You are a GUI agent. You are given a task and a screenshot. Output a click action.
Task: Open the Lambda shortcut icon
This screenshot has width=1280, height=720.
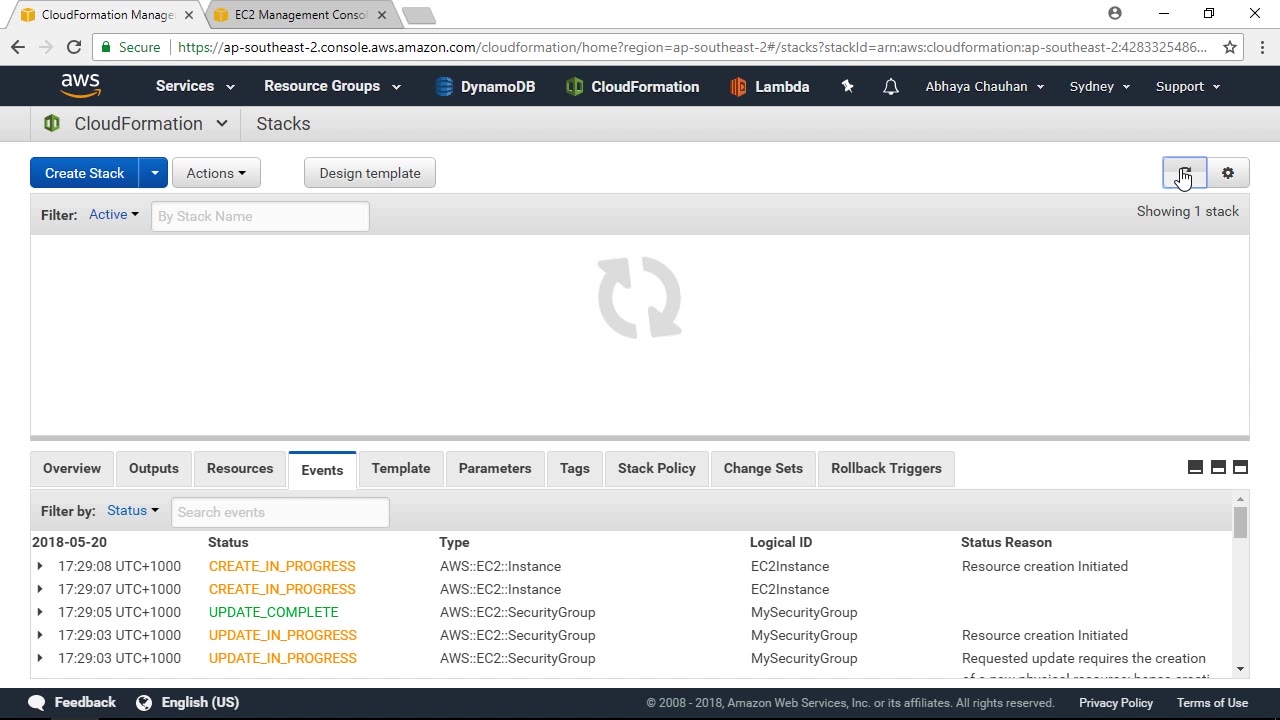[738, 87]
